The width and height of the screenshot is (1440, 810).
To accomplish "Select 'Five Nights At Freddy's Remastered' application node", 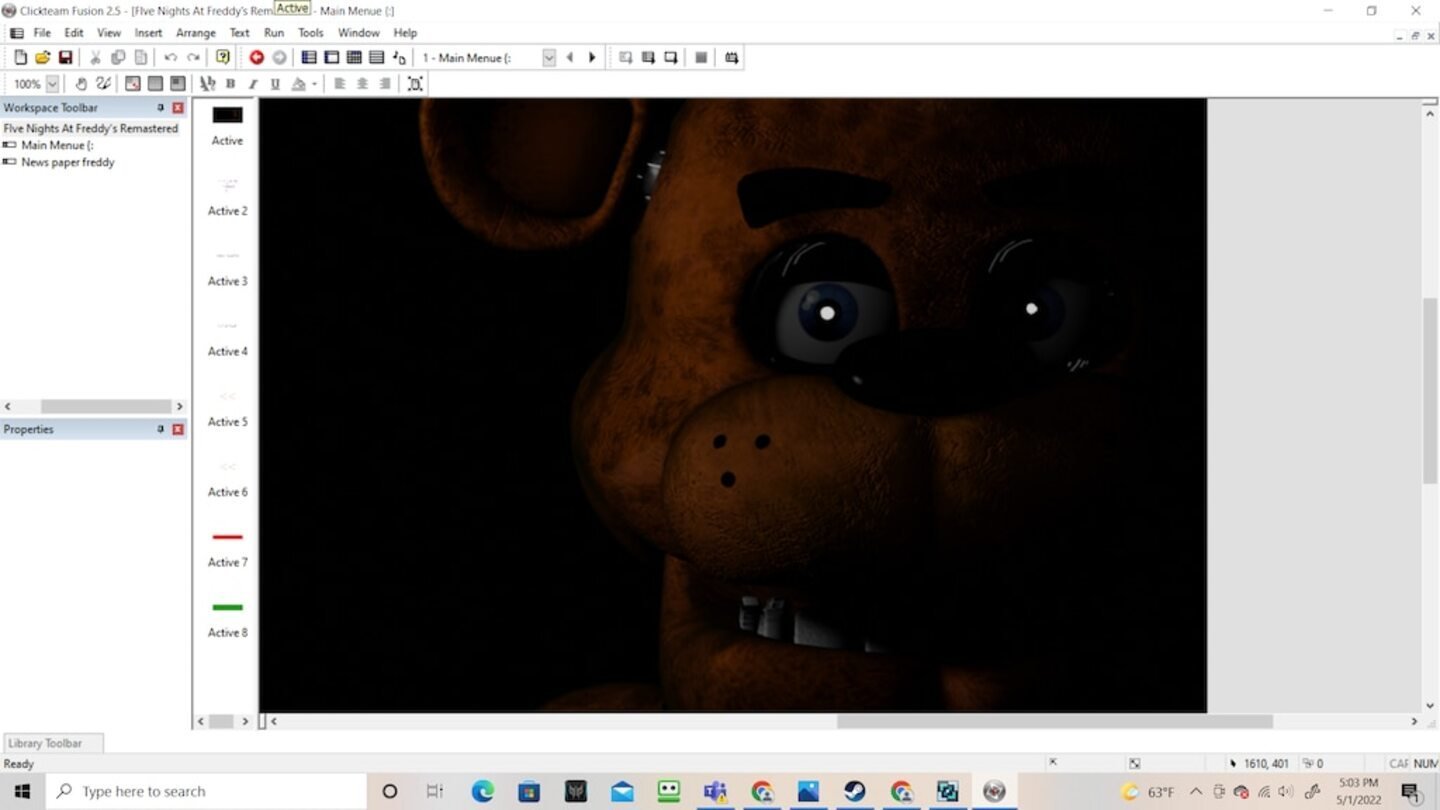I will click(x=91, y=128).
